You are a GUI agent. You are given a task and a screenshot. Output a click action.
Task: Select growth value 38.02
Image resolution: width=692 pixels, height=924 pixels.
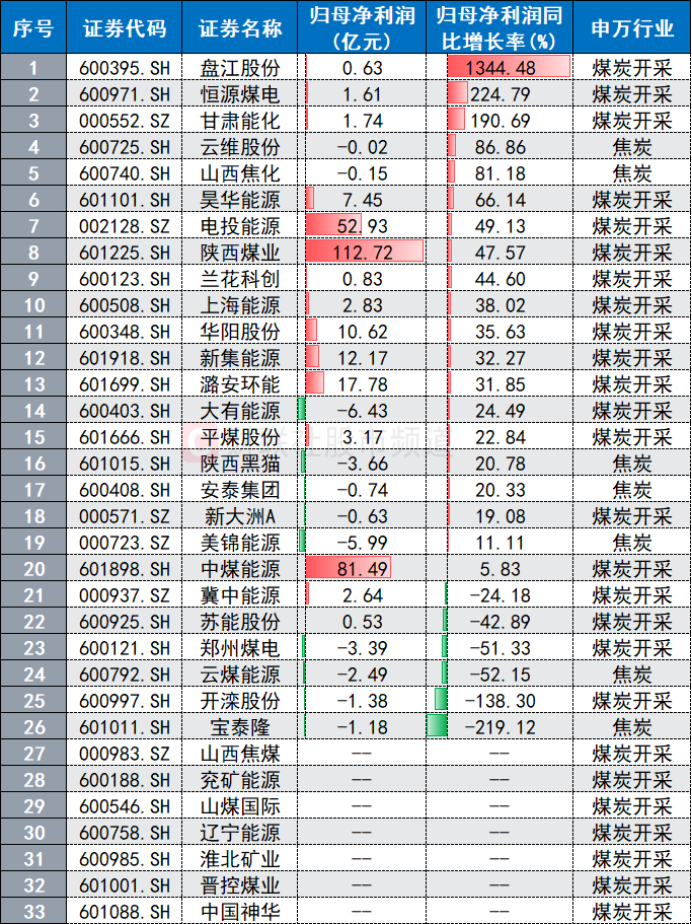(x=499, y=305)
